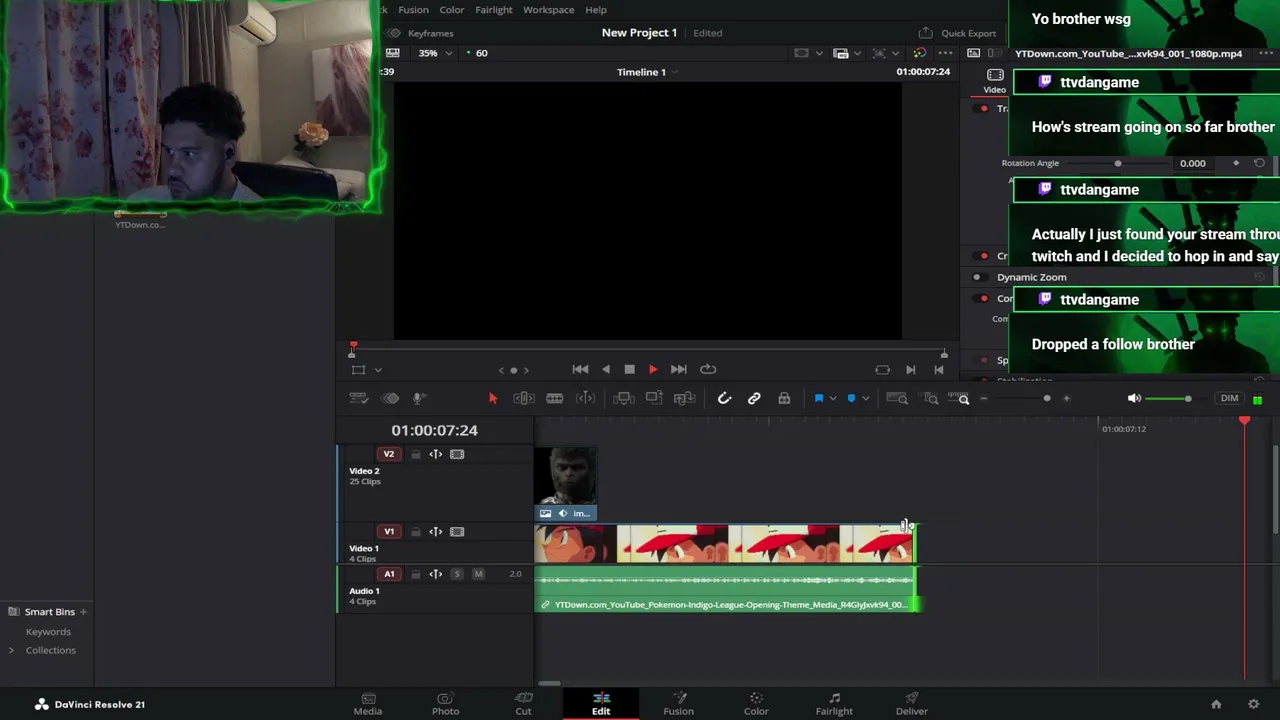Open the Workspace menu

(x=548, y=10)
